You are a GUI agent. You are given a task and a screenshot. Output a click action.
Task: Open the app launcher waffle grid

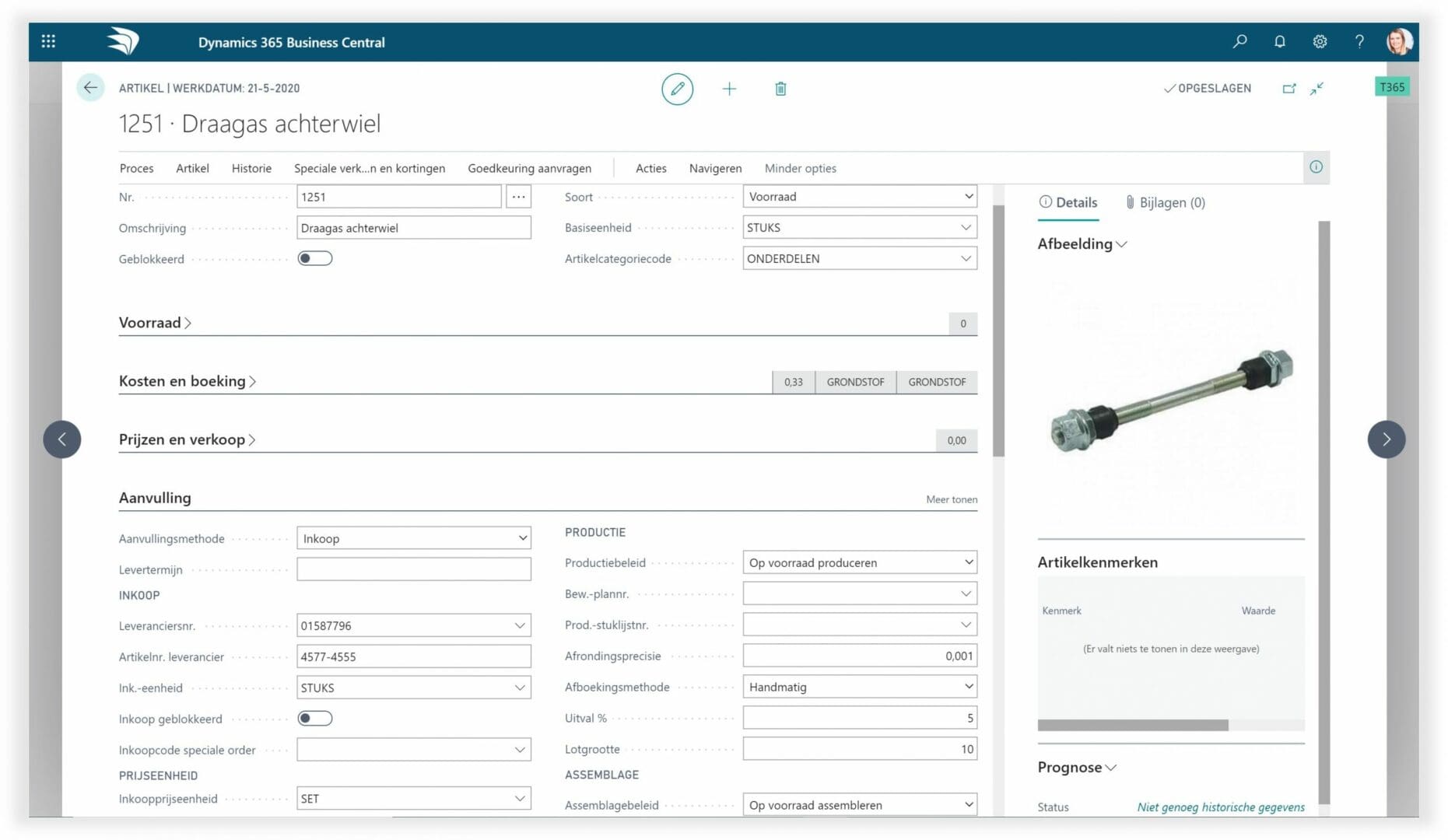click(48, 41)
